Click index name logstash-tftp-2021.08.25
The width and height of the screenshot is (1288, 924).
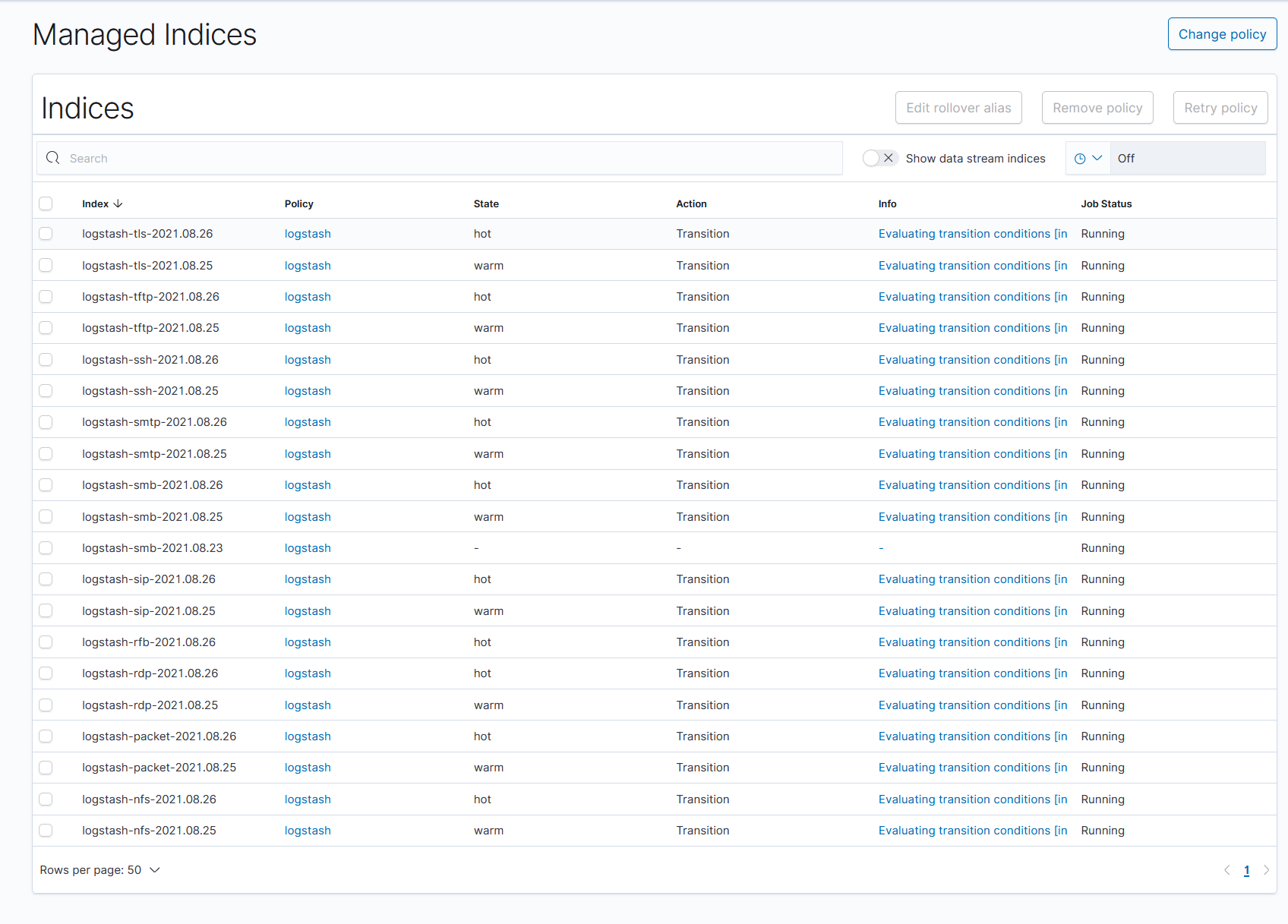[x=150, y=328]
